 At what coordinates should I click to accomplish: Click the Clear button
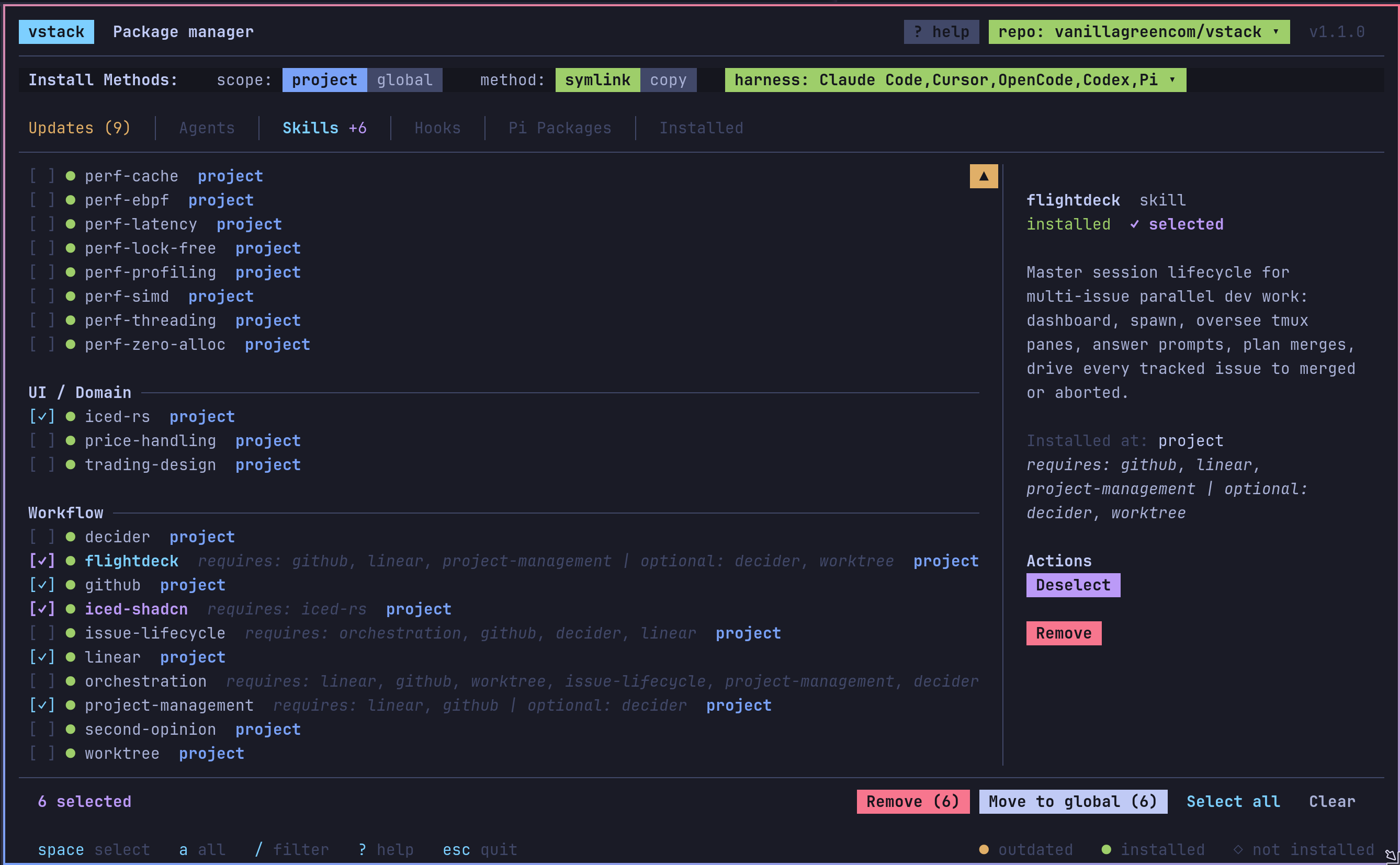coord(1332,802)
